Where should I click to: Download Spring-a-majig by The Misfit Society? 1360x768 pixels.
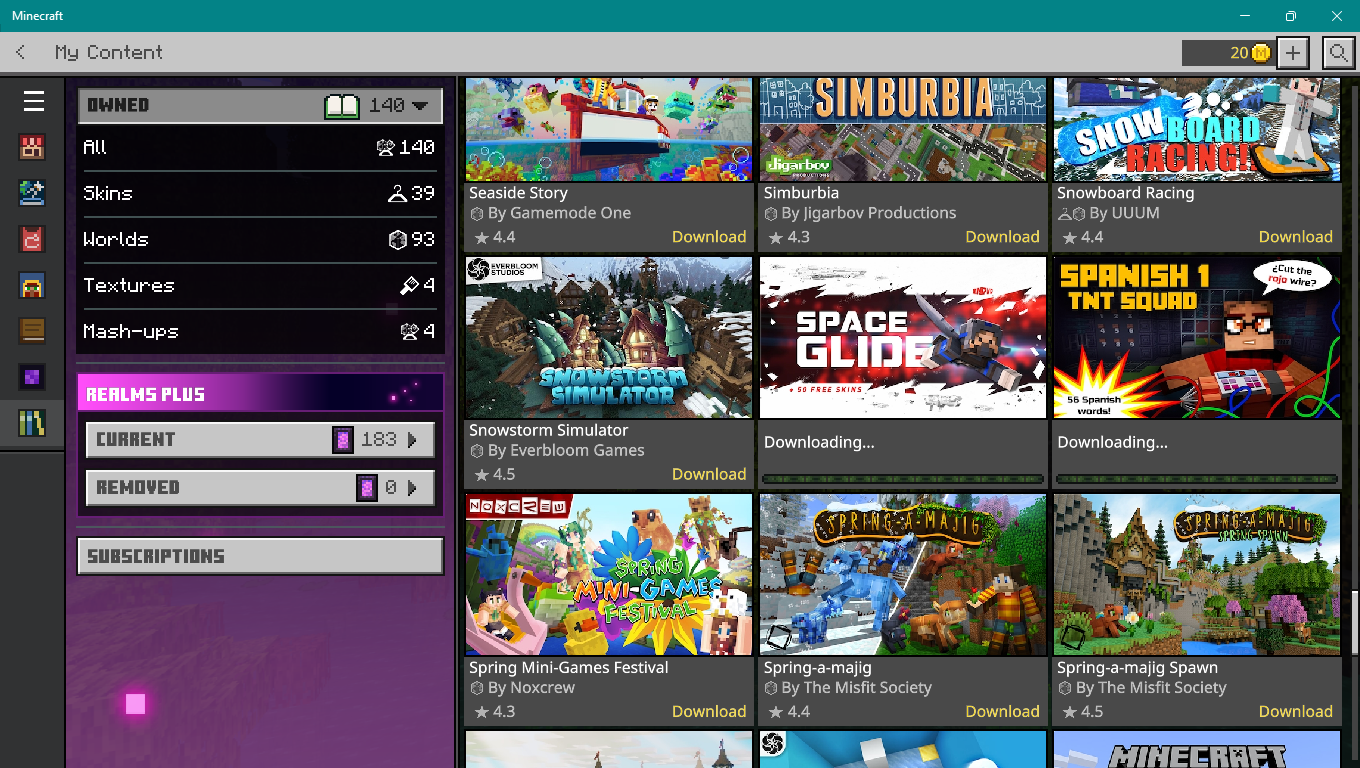pyautogui.click(x=1003, y=712)
